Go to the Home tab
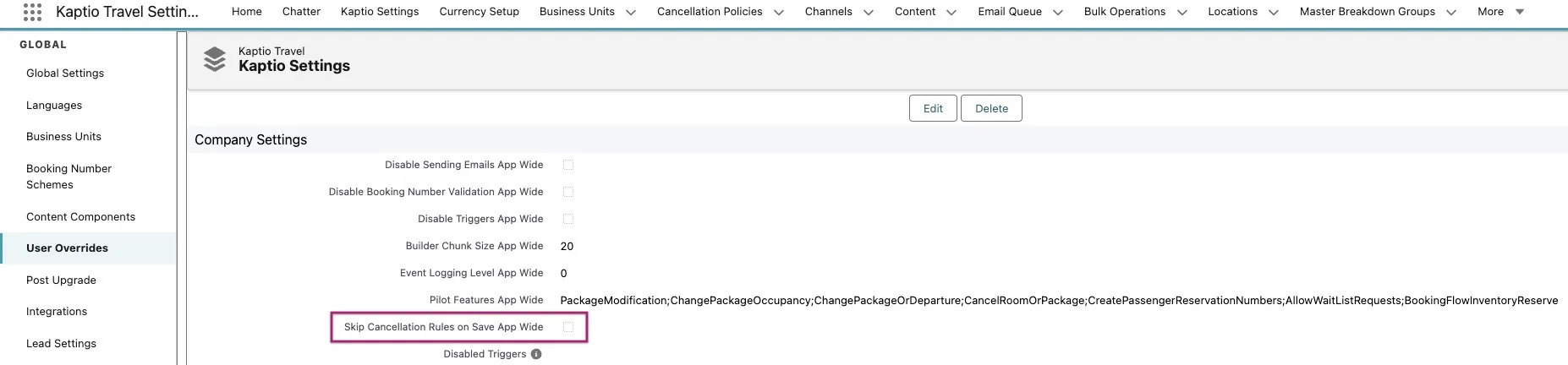This screenshot has width=1568, height=365. click(246, 12)
